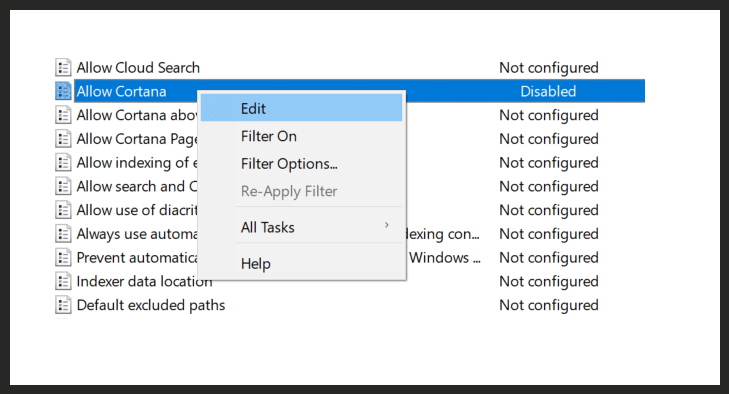Open the All Tasks submenu
This screenshot has height=394, width=729.
pos(301,227)
